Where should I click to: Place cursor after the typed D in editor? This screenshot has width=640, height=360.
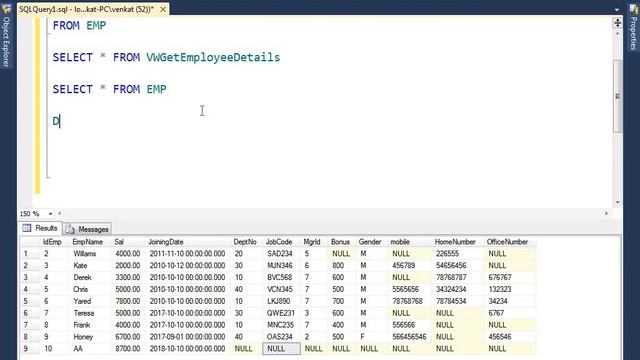60,121
